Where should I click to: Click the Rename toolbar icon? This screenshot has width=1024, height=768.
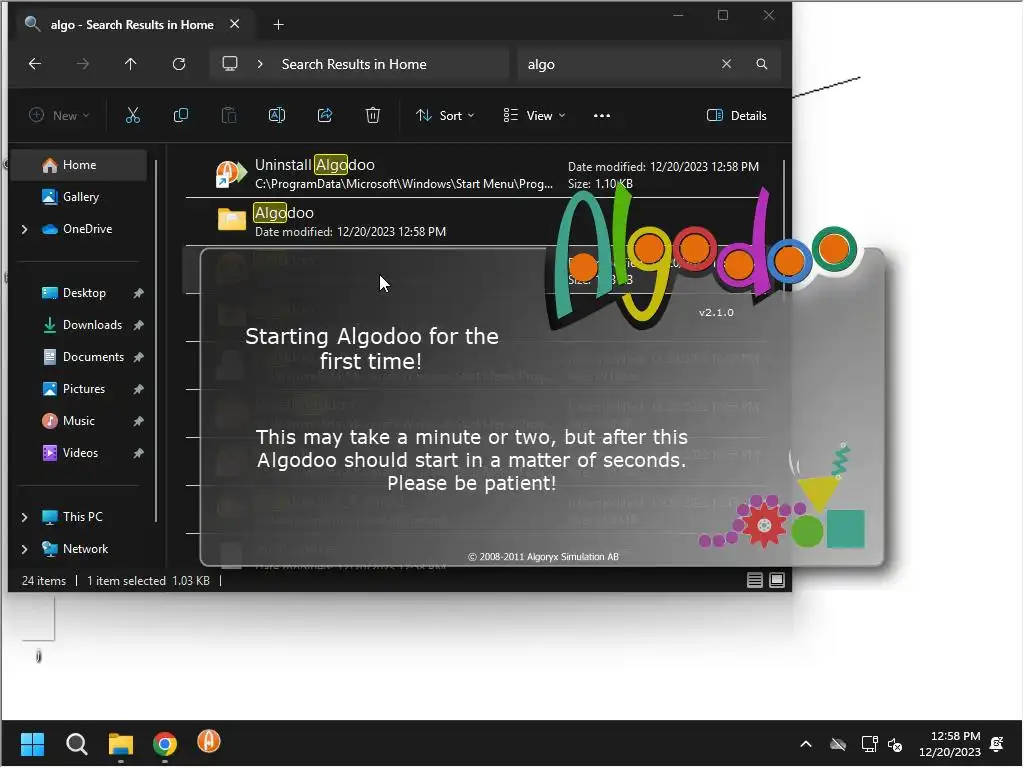[277, 116]
